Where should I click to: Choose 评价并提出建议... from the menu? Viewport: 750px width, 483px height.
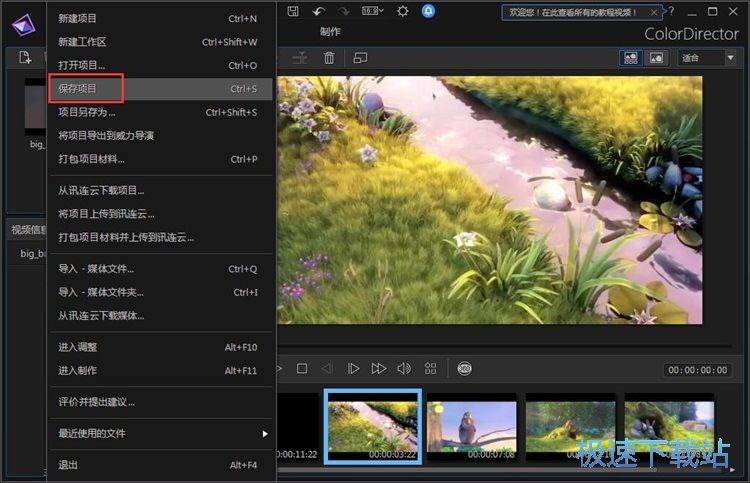[161, 402]
